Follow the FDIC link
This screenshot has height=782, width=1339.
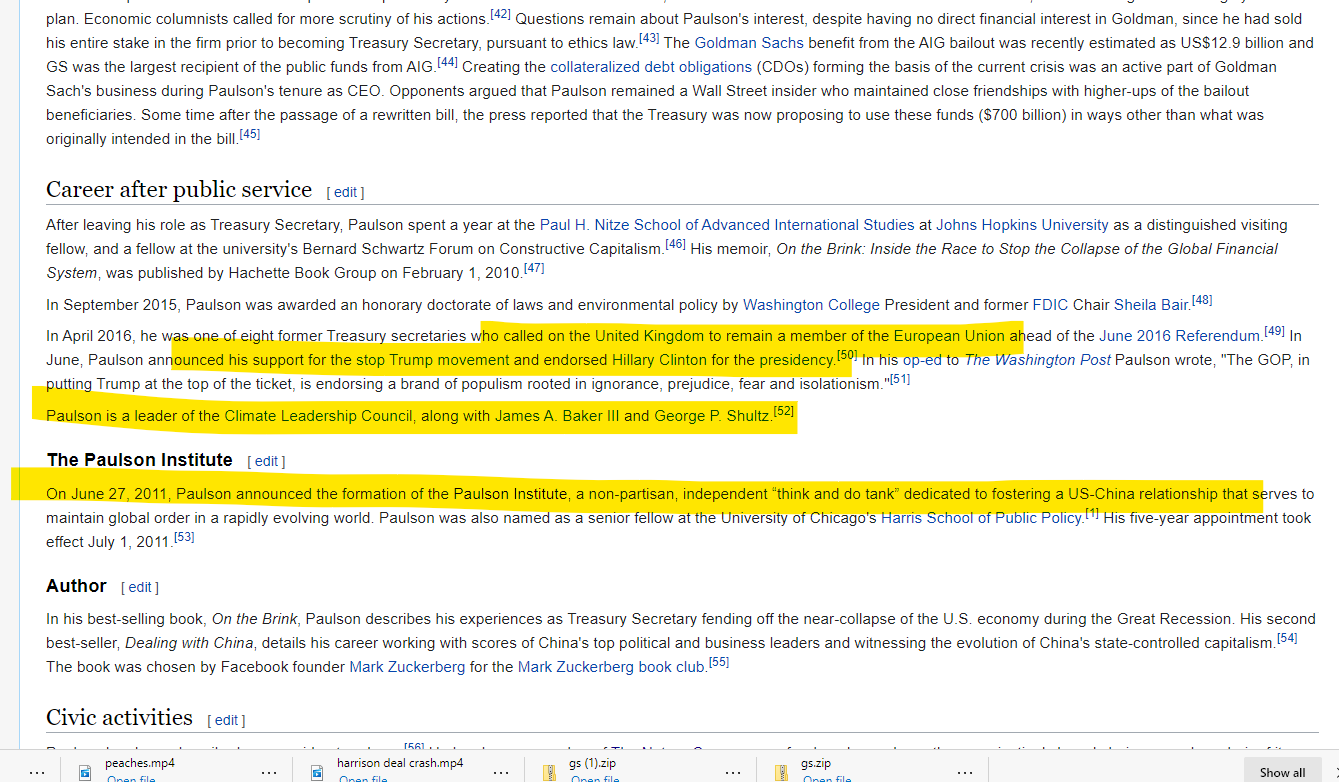(1050, 304)
